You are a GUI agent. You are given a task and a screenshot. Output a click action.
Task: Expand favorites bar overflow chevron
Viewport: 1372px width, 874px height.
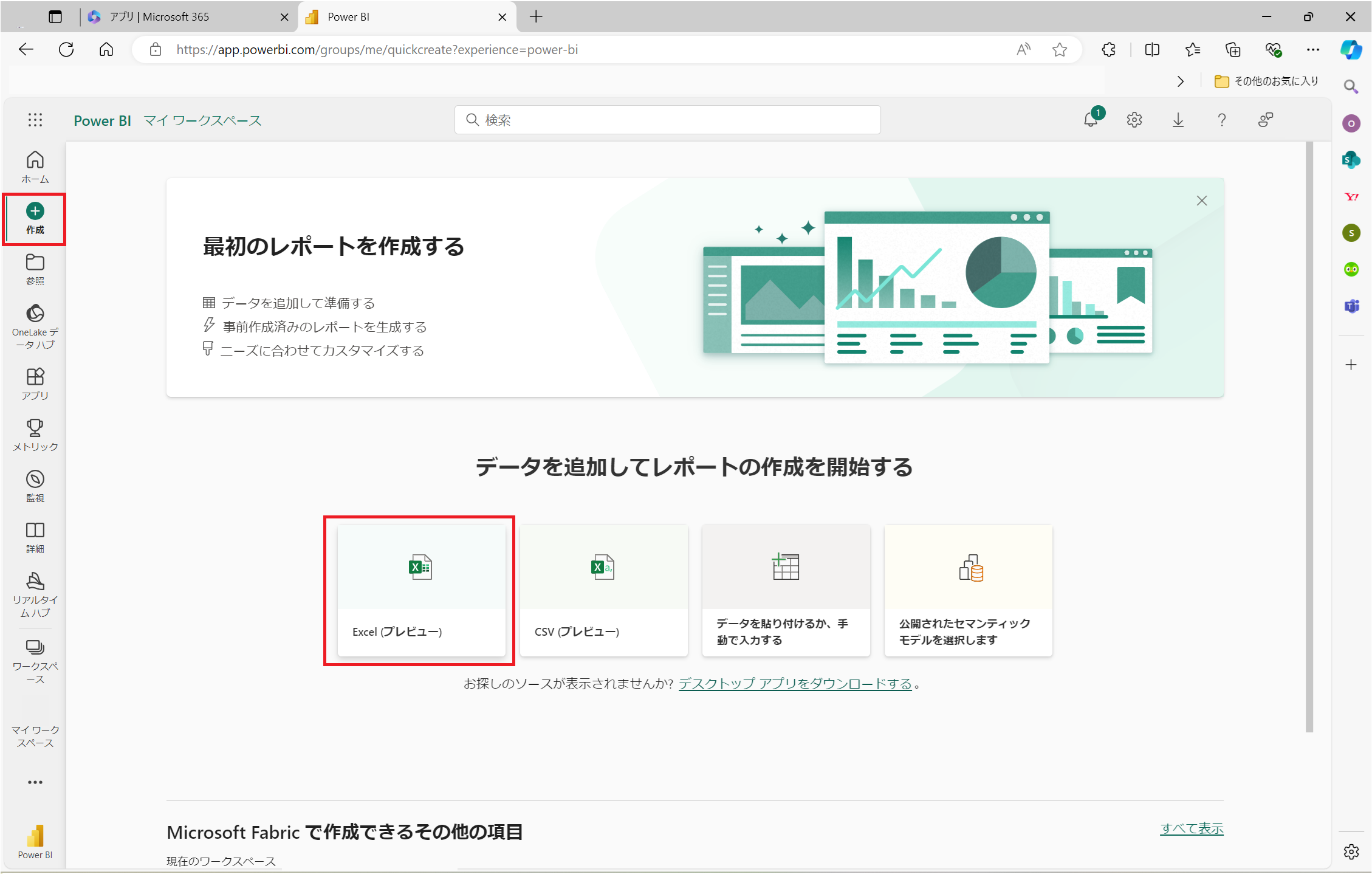pos(1180,81)
